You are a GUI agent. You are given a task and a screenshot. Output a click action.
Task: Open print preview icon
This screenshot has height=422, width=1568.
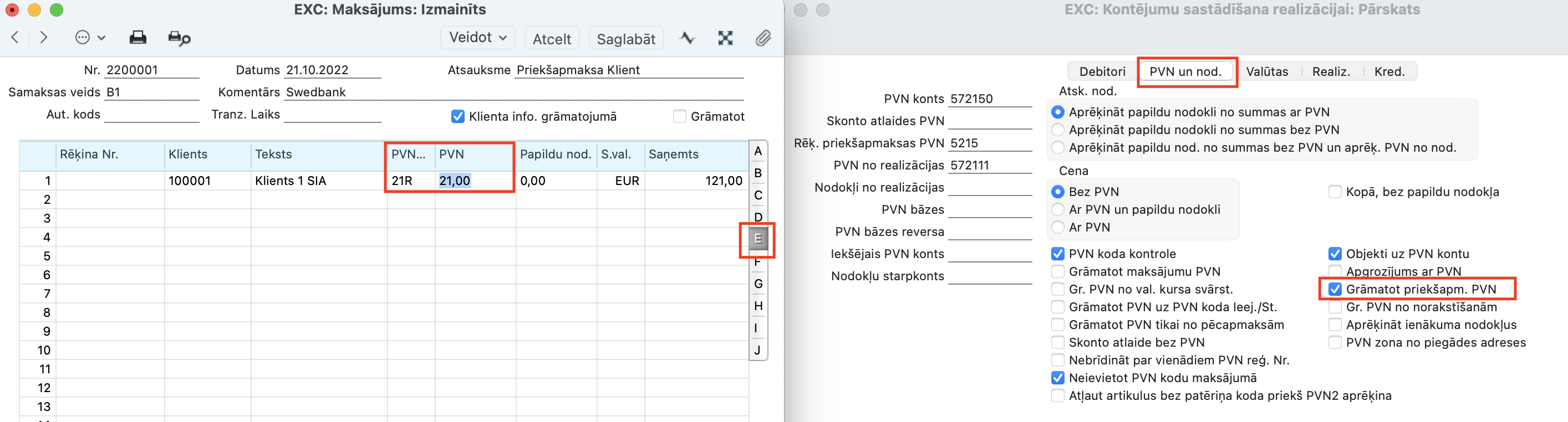tap(179, 38)
